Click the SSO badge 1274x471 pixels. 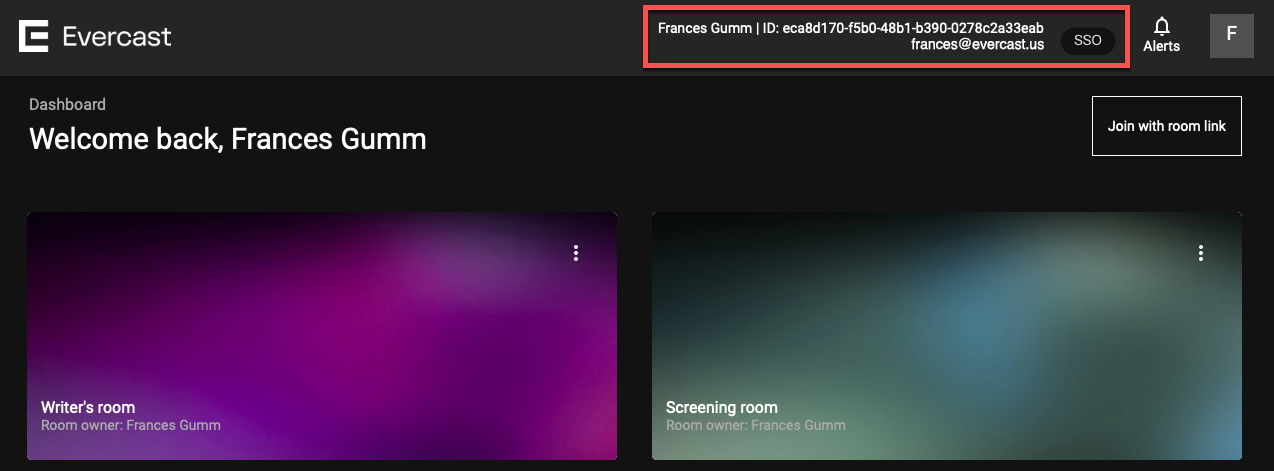click(1087, 41)
